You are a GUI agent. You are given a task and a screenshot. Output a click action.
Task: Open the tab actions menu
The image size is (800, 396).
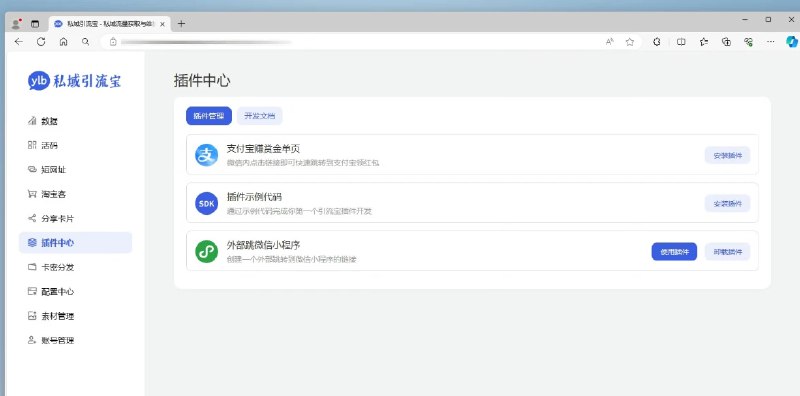click(x=35, y=23)
